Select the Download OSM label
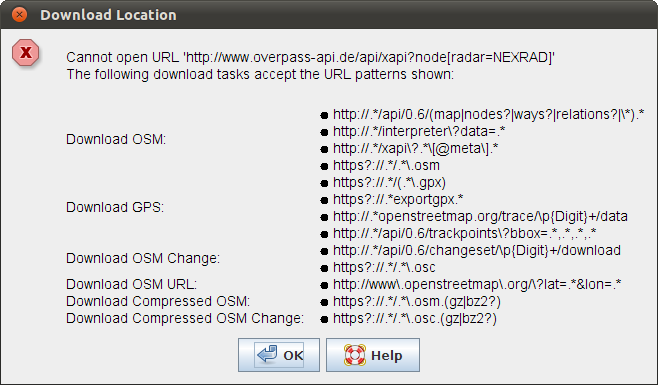 tap(116, 139)
